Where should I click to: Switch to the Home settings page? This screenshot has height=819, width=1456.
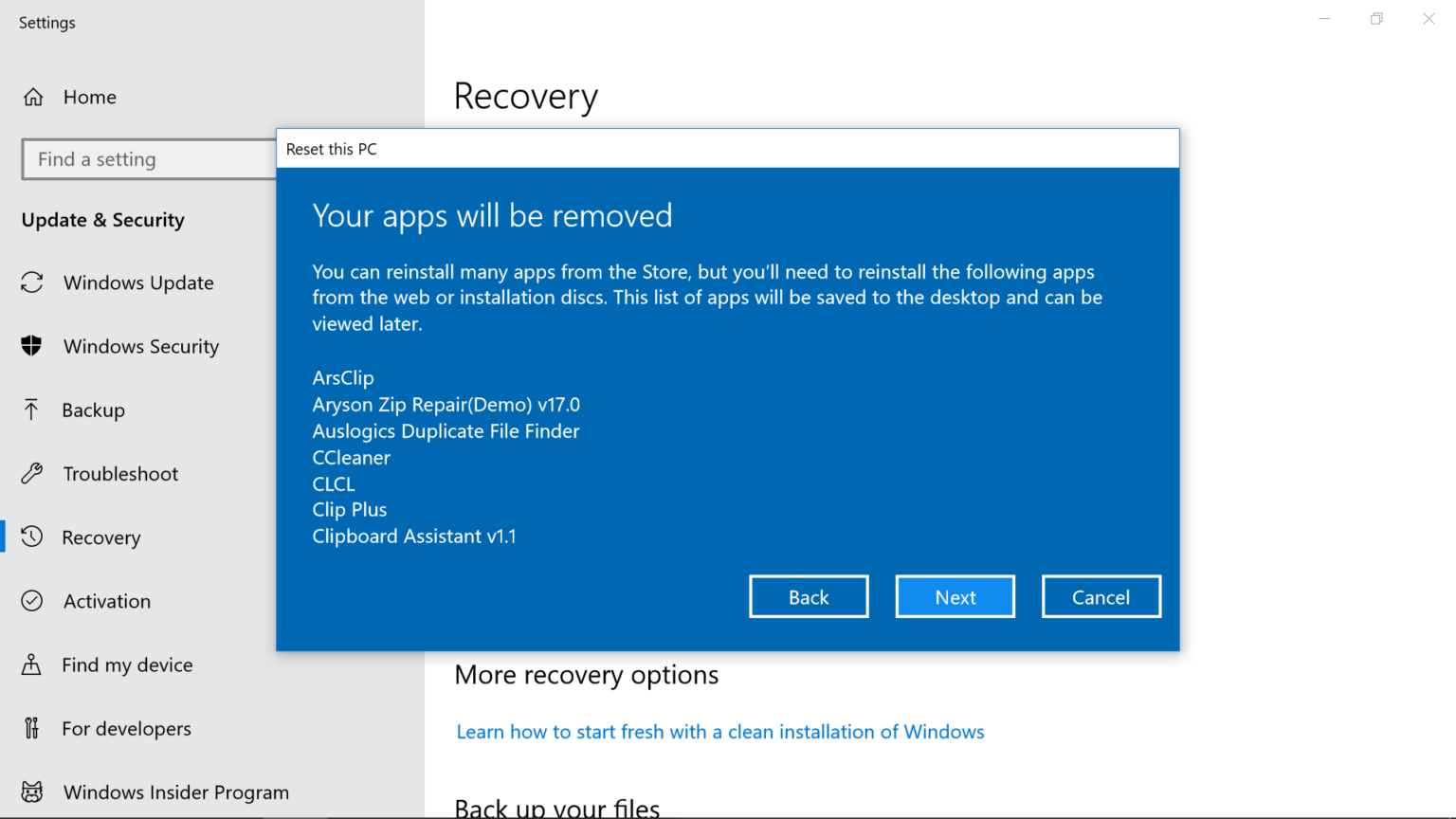[90, 97]
